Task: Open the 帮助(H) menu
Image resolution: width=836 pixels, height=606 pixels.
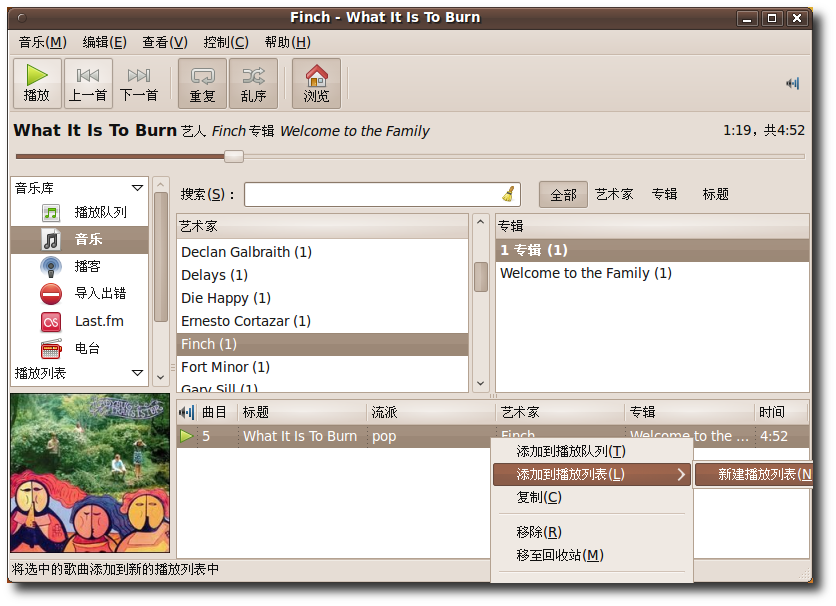Action: click(x=287, y=42)
